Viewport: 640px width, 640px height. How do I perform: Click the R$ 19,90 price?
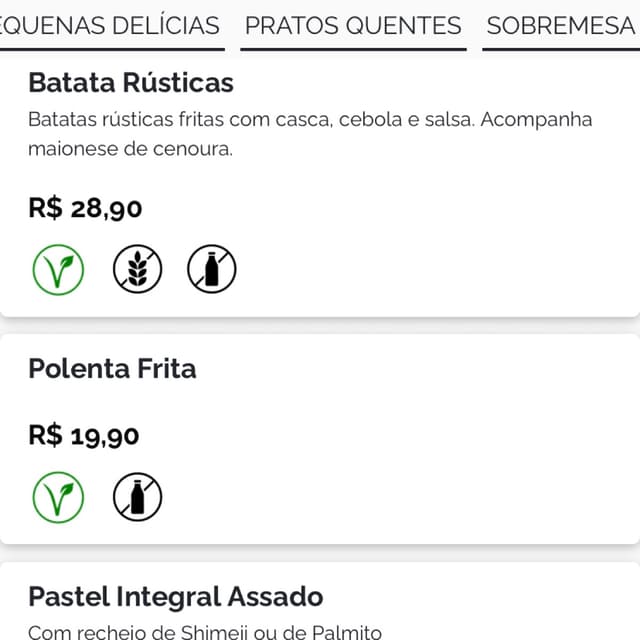[x=84, y=436]
